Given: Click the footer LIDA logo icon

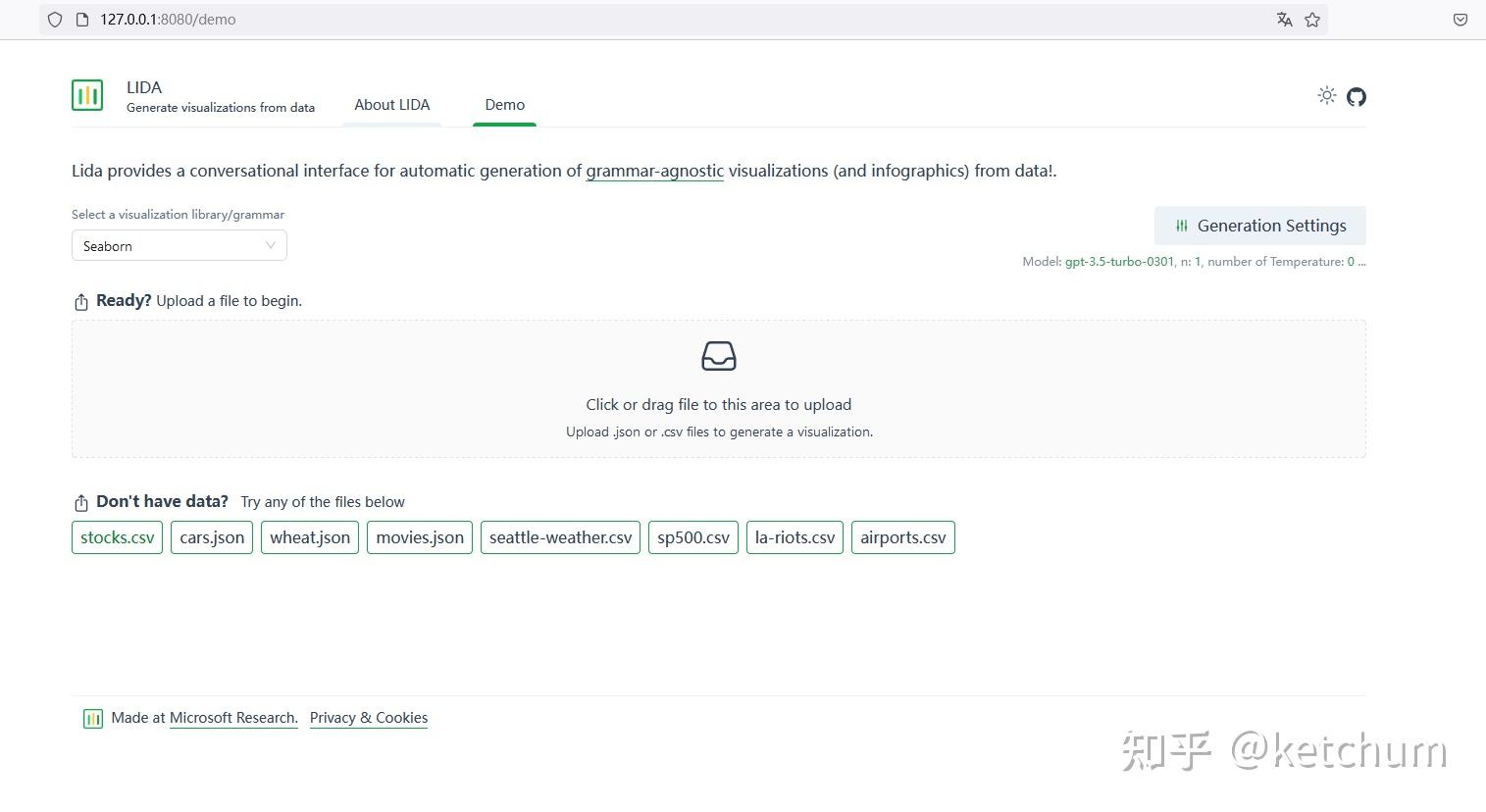Looking at the screenshot, I should (93, 719).
